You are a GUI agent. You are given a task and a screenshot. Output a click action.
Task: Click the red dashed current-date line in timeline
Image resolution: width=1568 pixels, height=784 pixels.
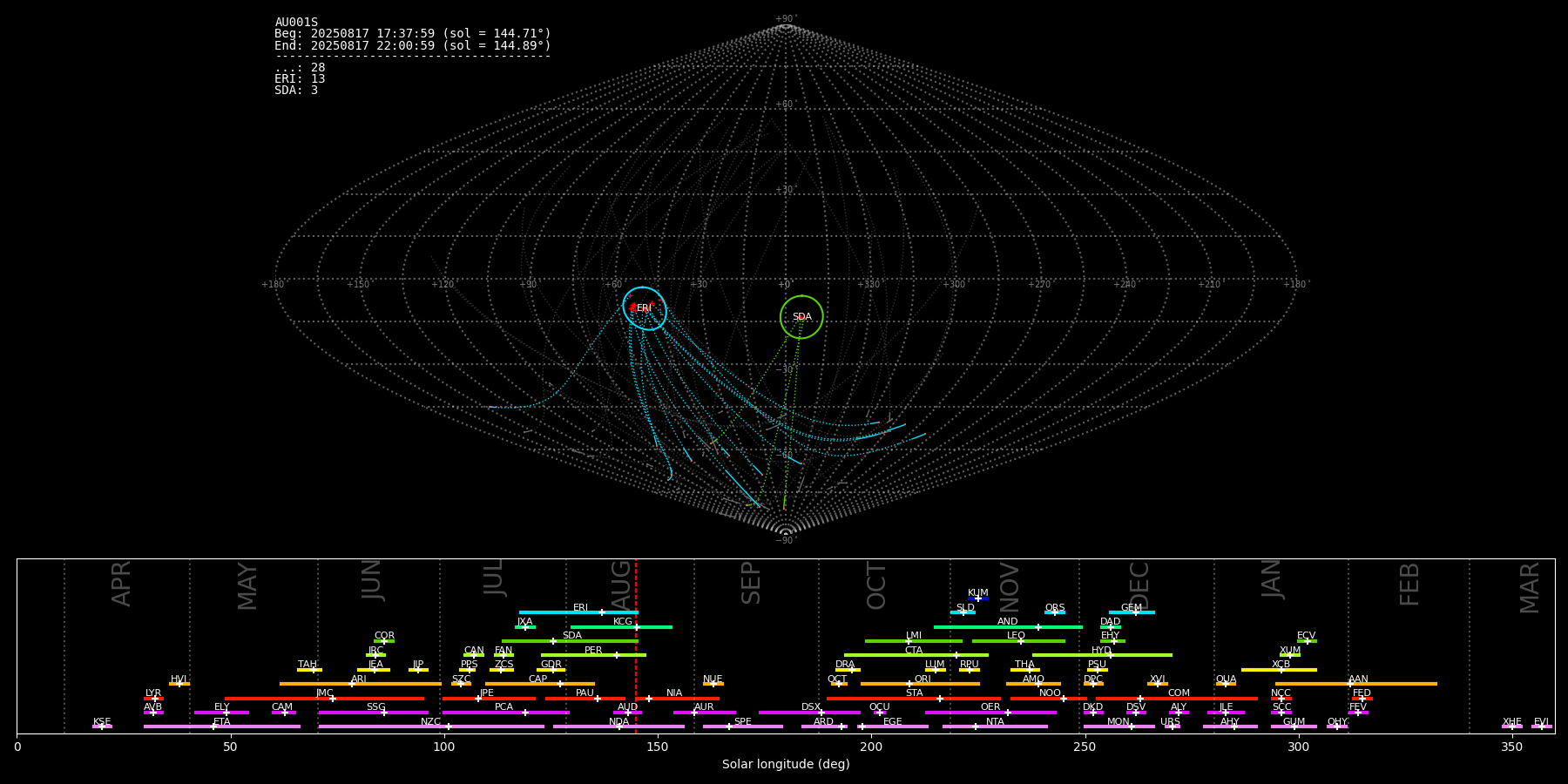click(x=636, y=646)
